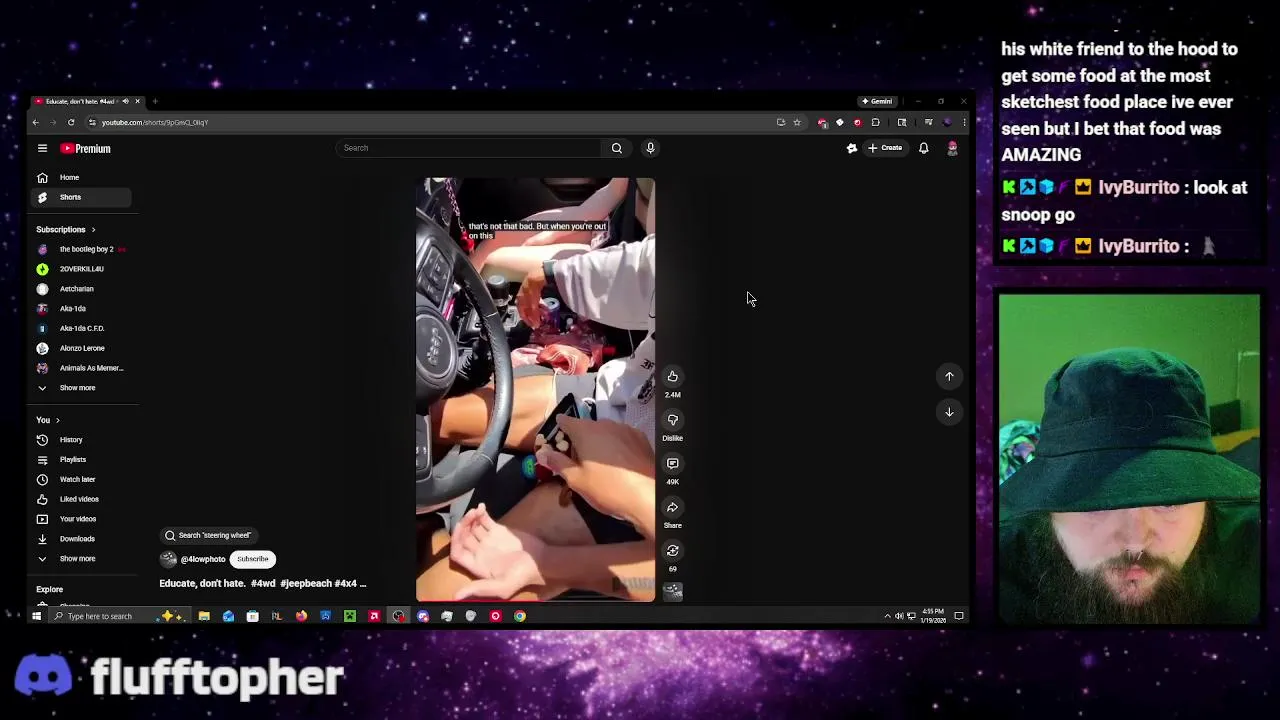Image resolution: width=1280 pixels, height=720 pixels.
Task: Reload the browser page
Action: pos(71,122)
